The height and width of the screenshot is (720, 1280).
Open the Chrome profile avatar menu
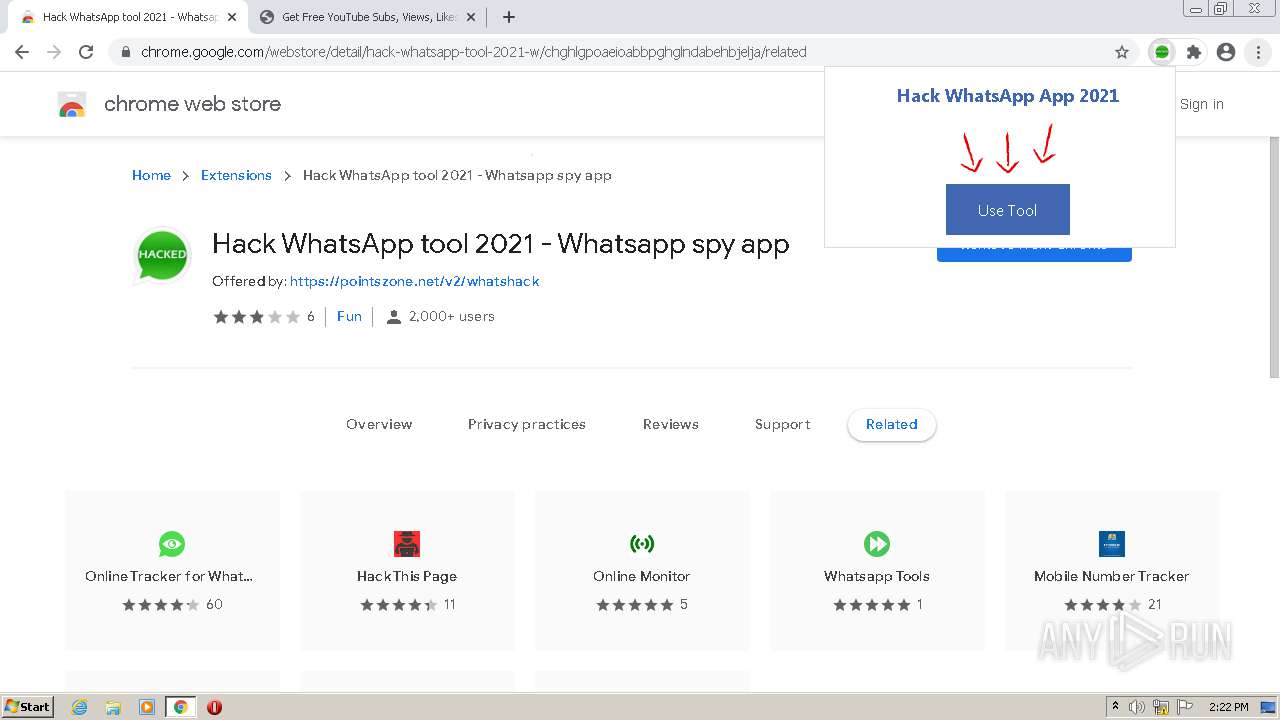coord(1226,52)
